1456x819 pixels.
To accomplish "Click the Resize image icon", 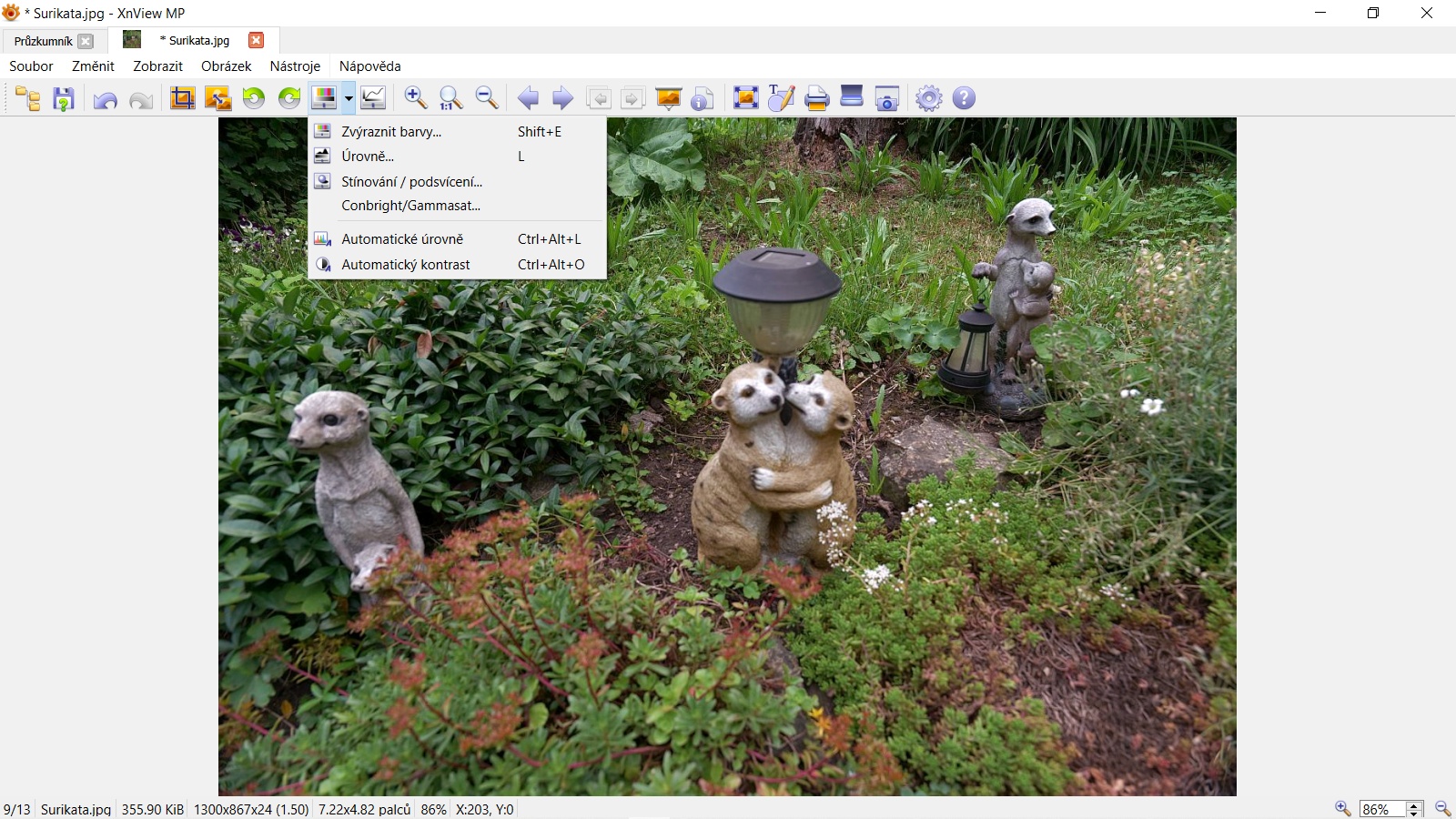I will click(217, 98).
